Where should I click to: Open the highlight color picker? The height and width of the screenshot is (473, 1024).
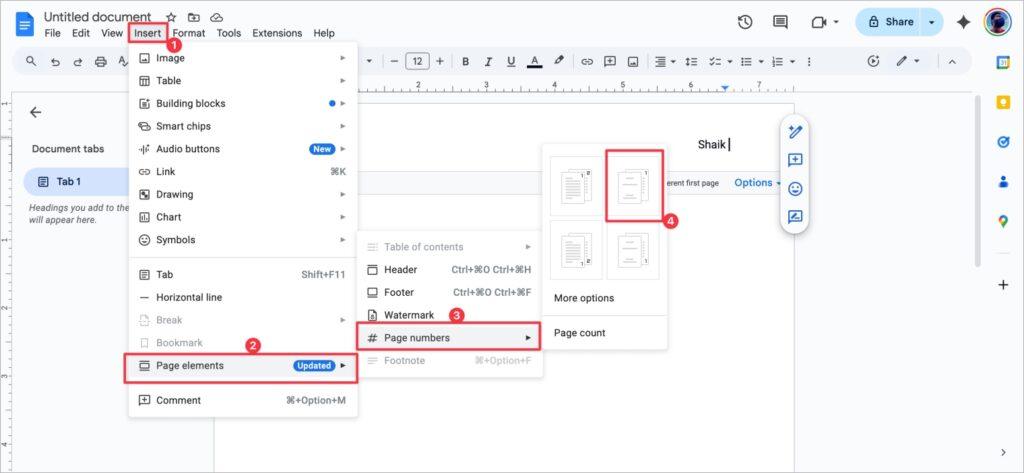point(558,61)
